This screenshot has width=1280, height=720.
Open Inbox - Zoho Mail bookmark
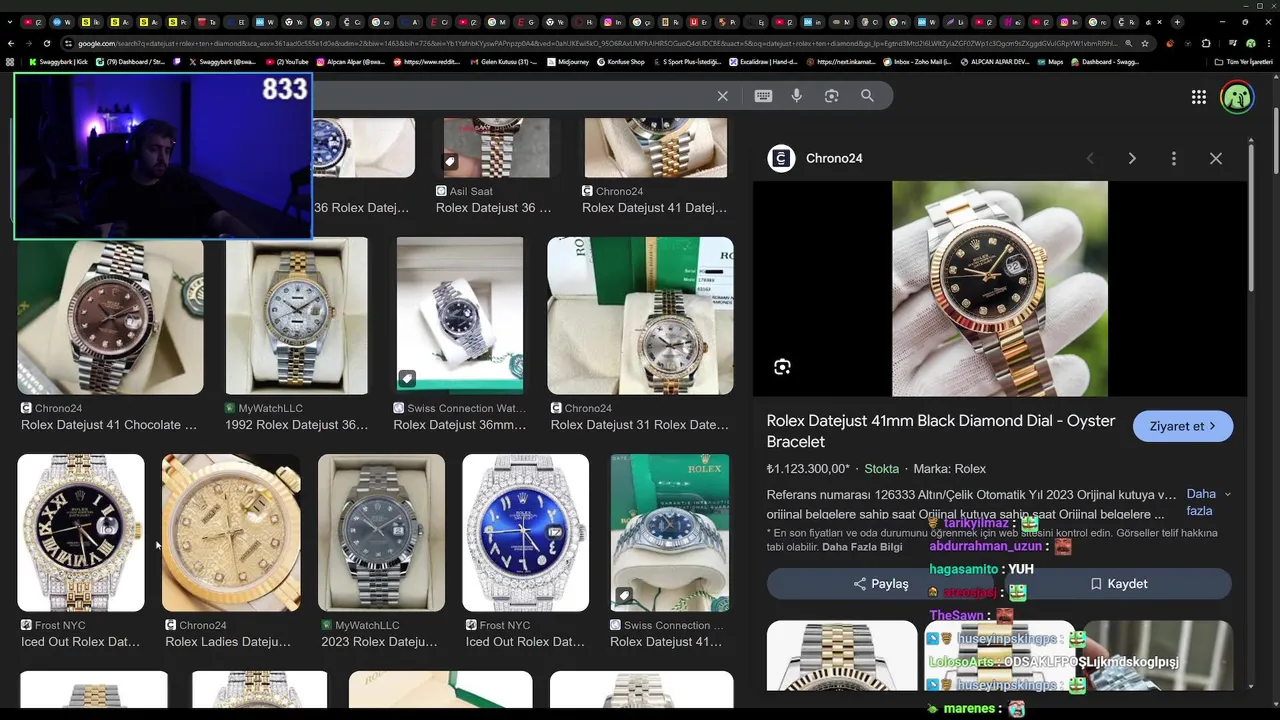(x=916, y=62)
